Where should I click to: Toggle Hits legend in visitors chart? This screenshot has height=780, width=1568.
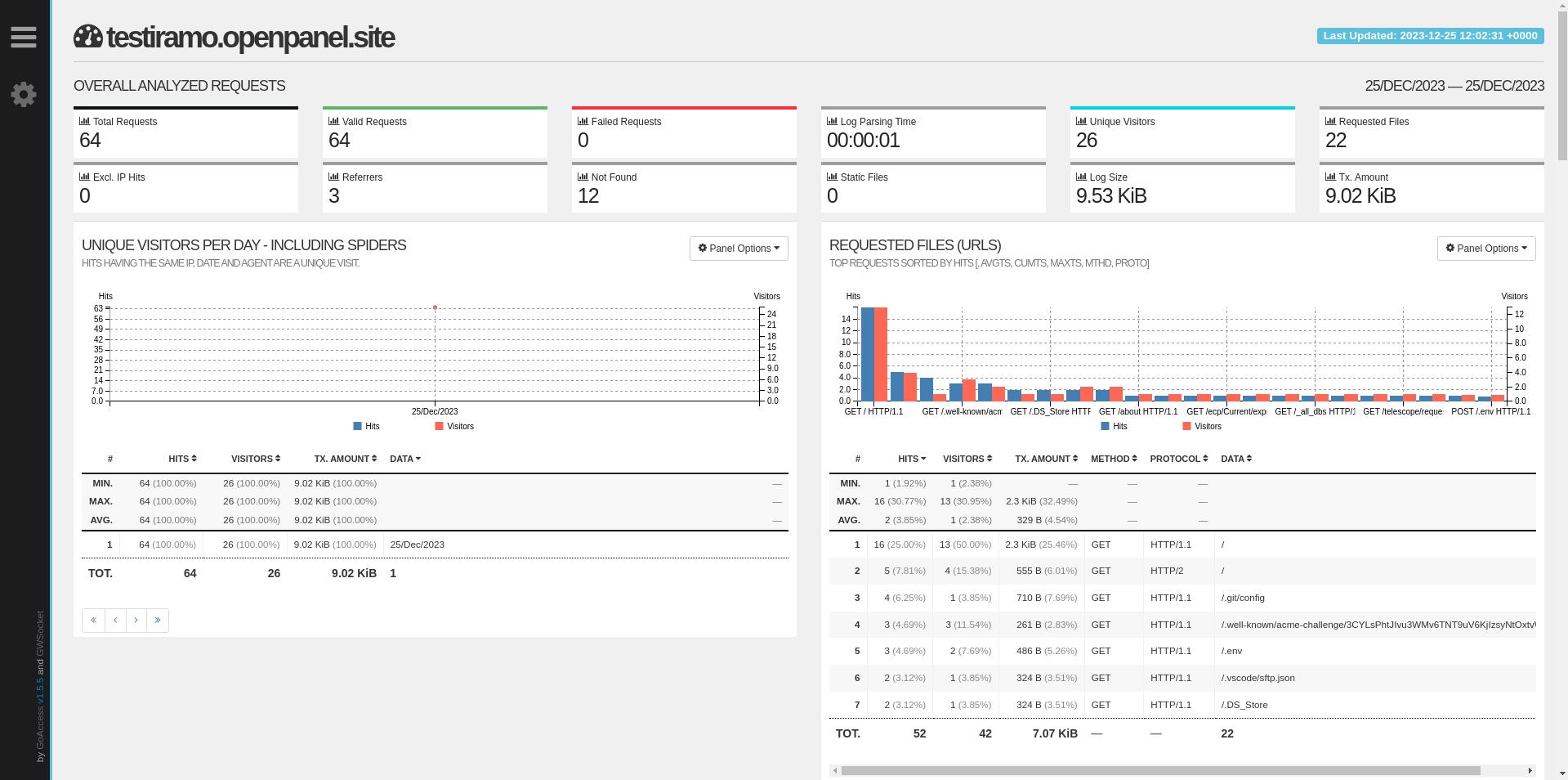367,426
